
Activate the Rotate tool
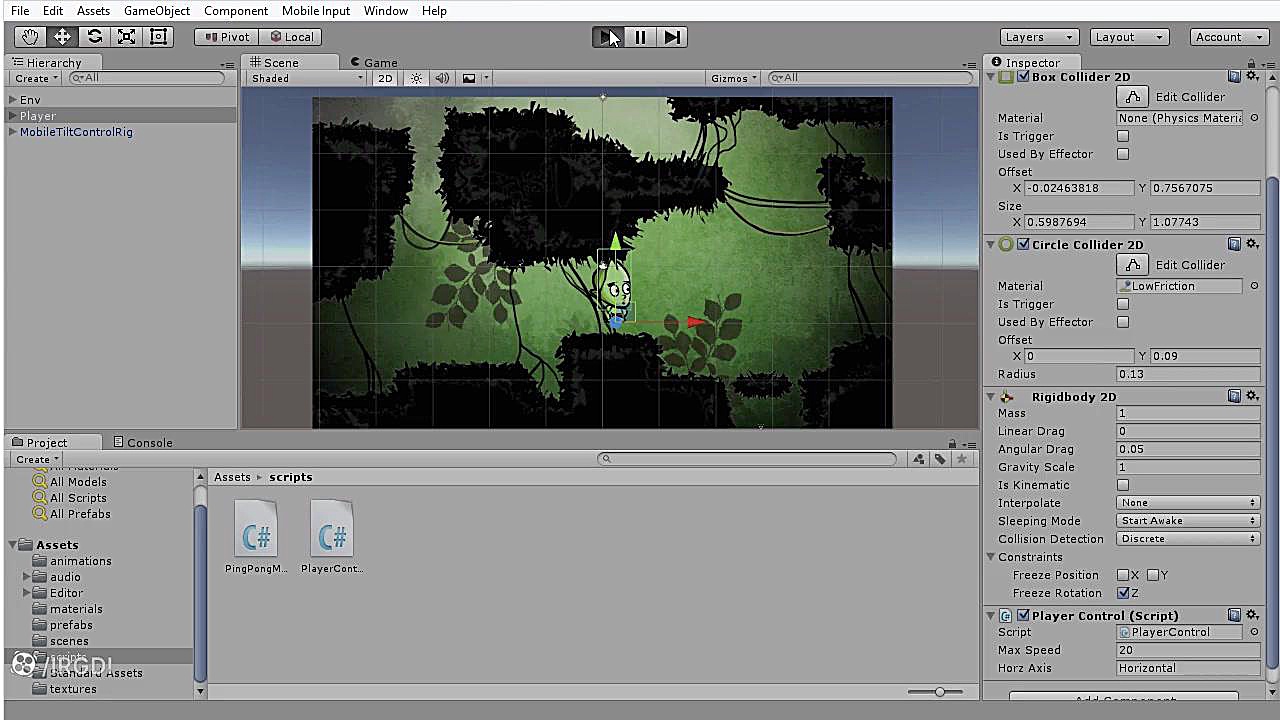(x=94, y=36)
